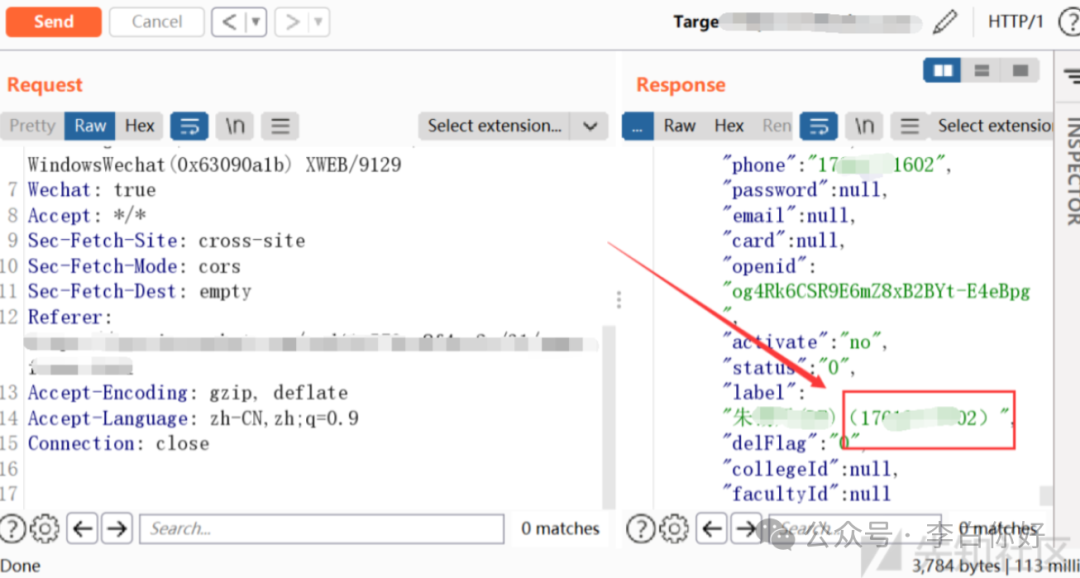This screenshot has width=1080, height=578.
Task: Click the orange Send button
Action: click(53, 22)
